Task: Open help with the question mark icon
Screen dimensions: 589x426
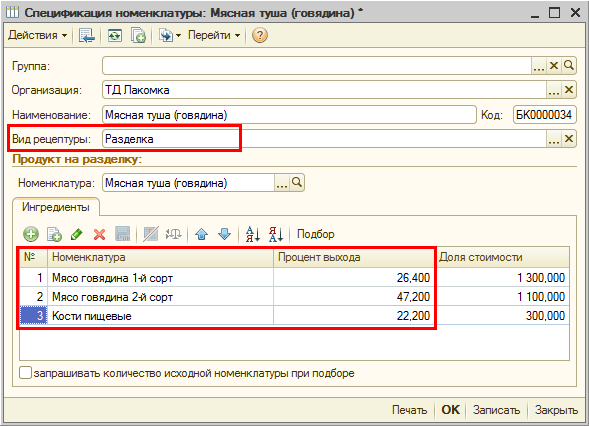Action: 260,35
